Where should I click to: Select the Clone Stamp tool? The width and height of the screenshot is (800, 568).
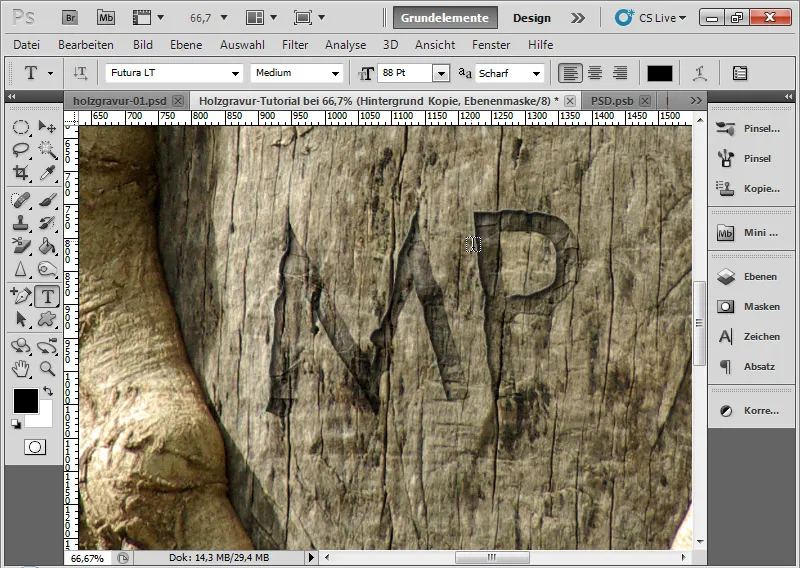(x=20, y=223)
